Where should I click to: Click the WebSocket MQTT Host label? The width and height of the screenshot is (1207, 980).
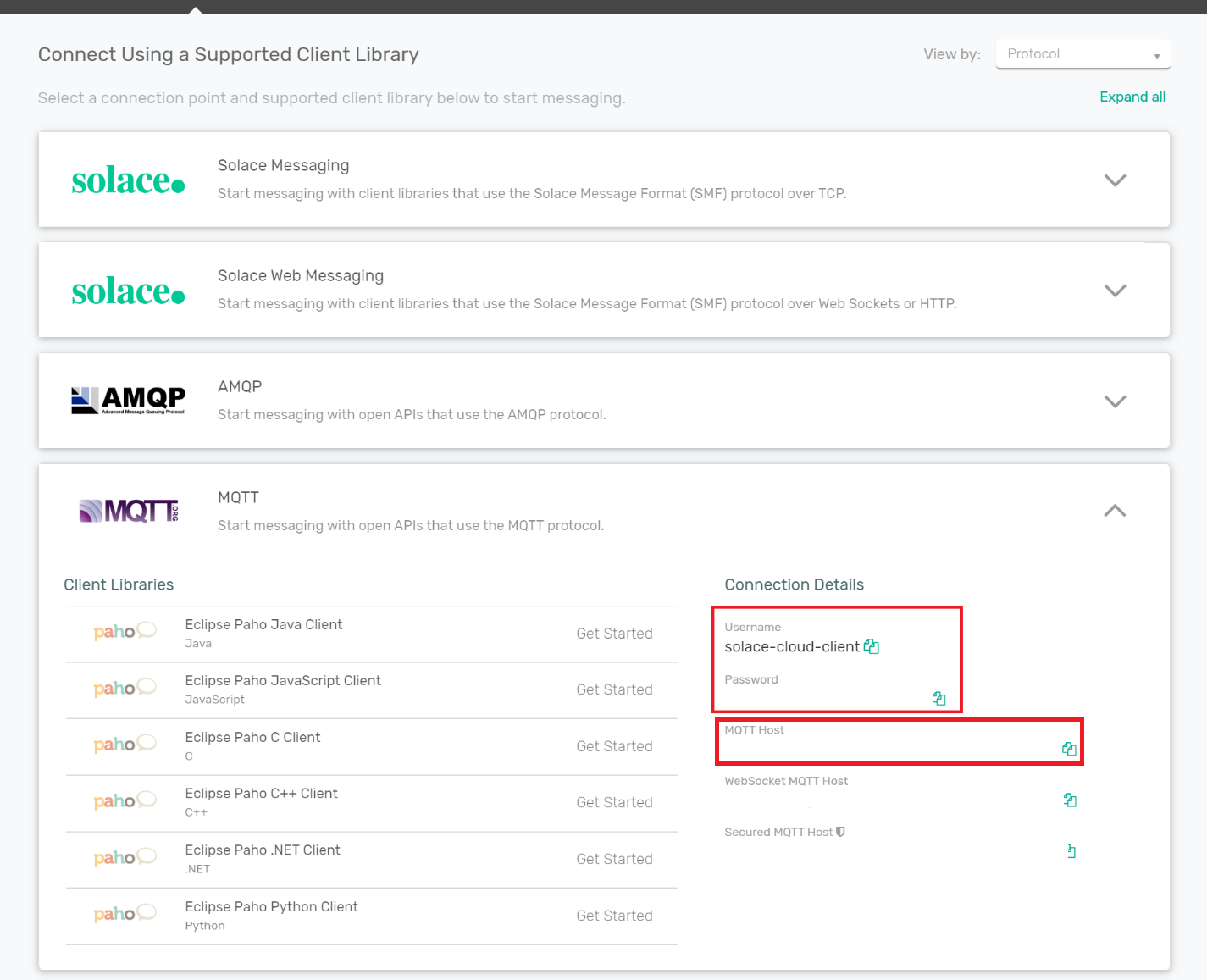click(x=786, y=781)
